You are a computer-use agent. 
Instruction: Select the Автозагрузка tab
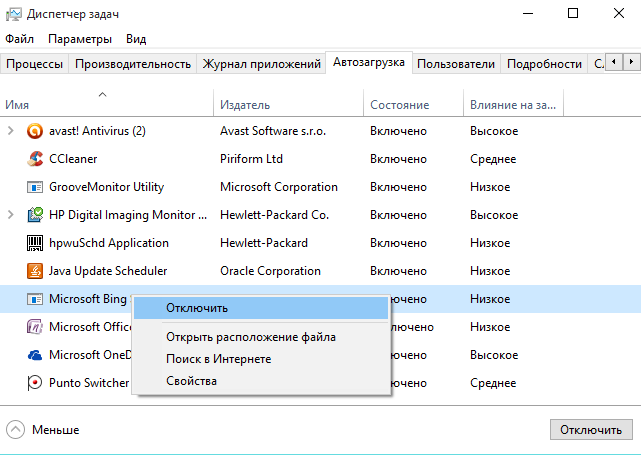tap(369, 62)
